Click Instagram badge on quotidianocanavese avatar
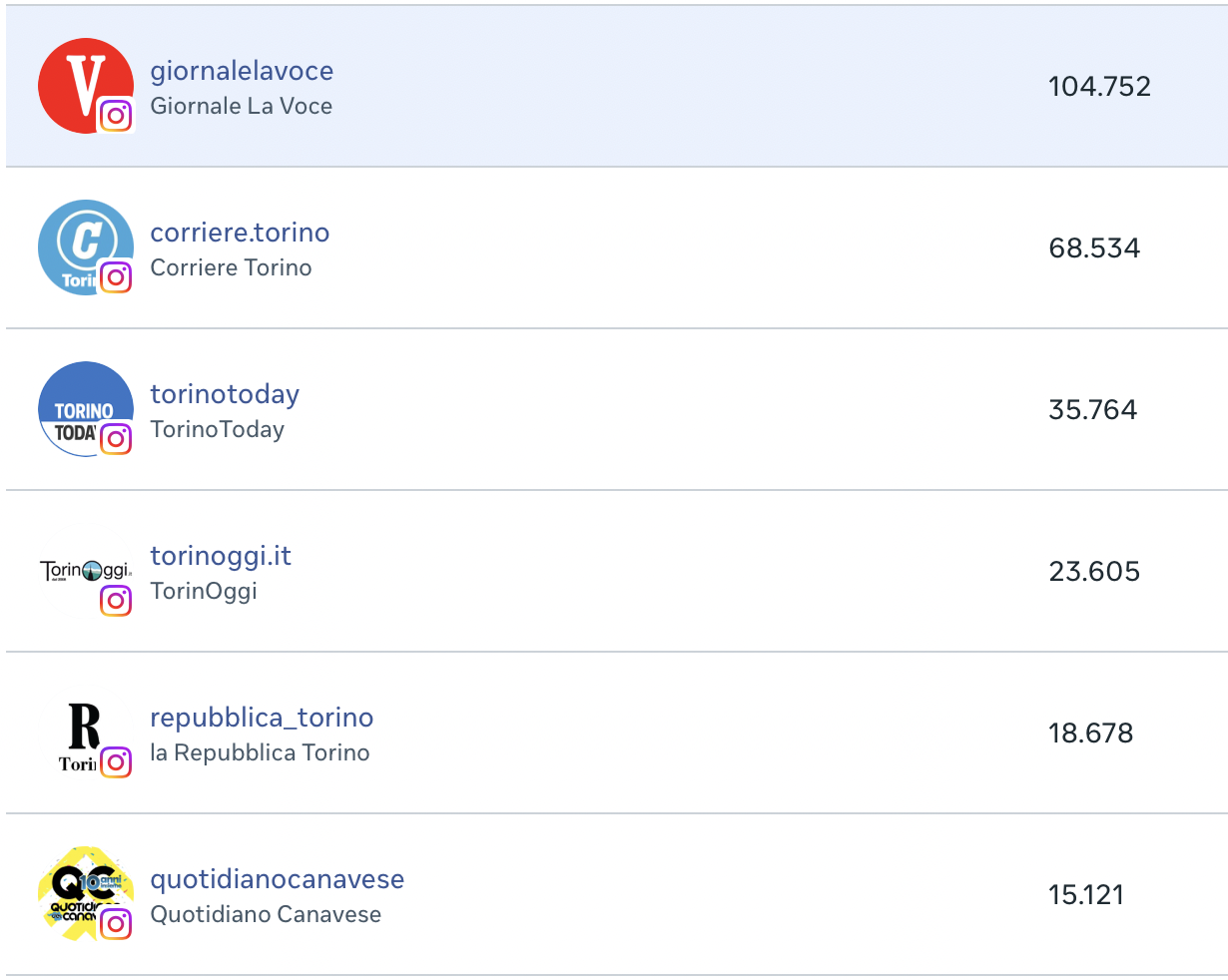 116,924
